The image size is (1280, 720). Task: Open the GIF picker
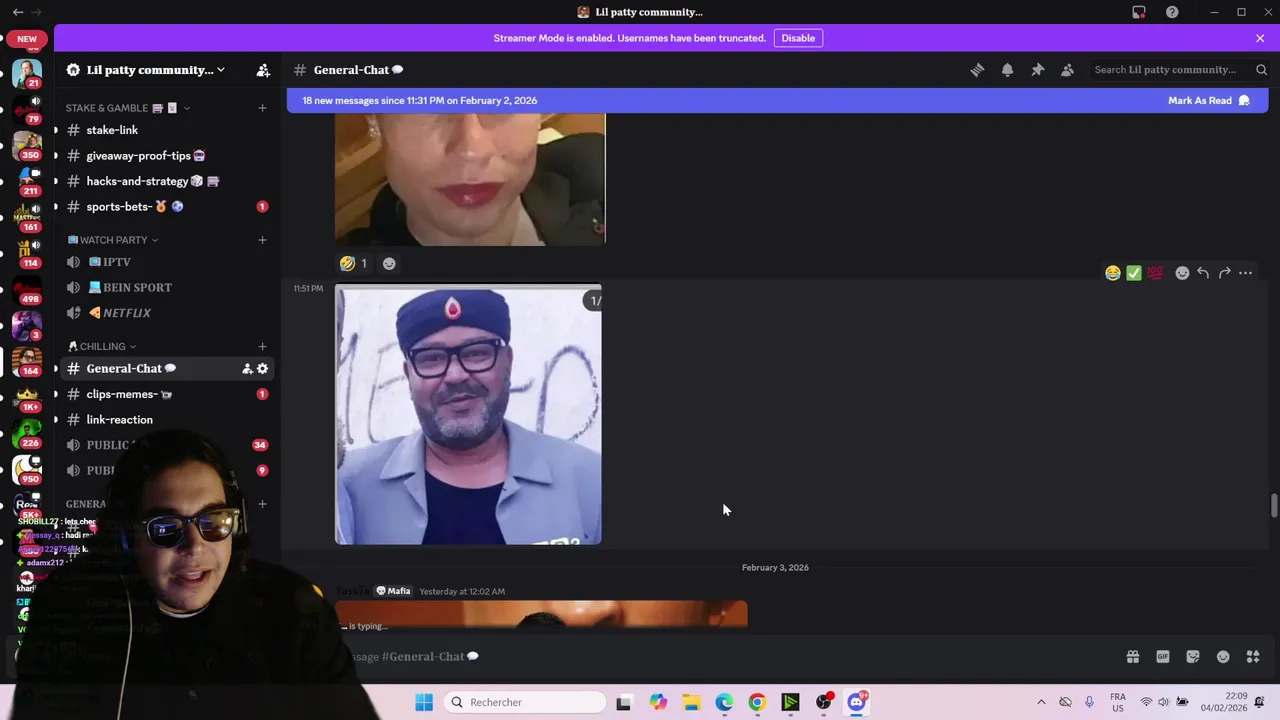pos(1163,657)
